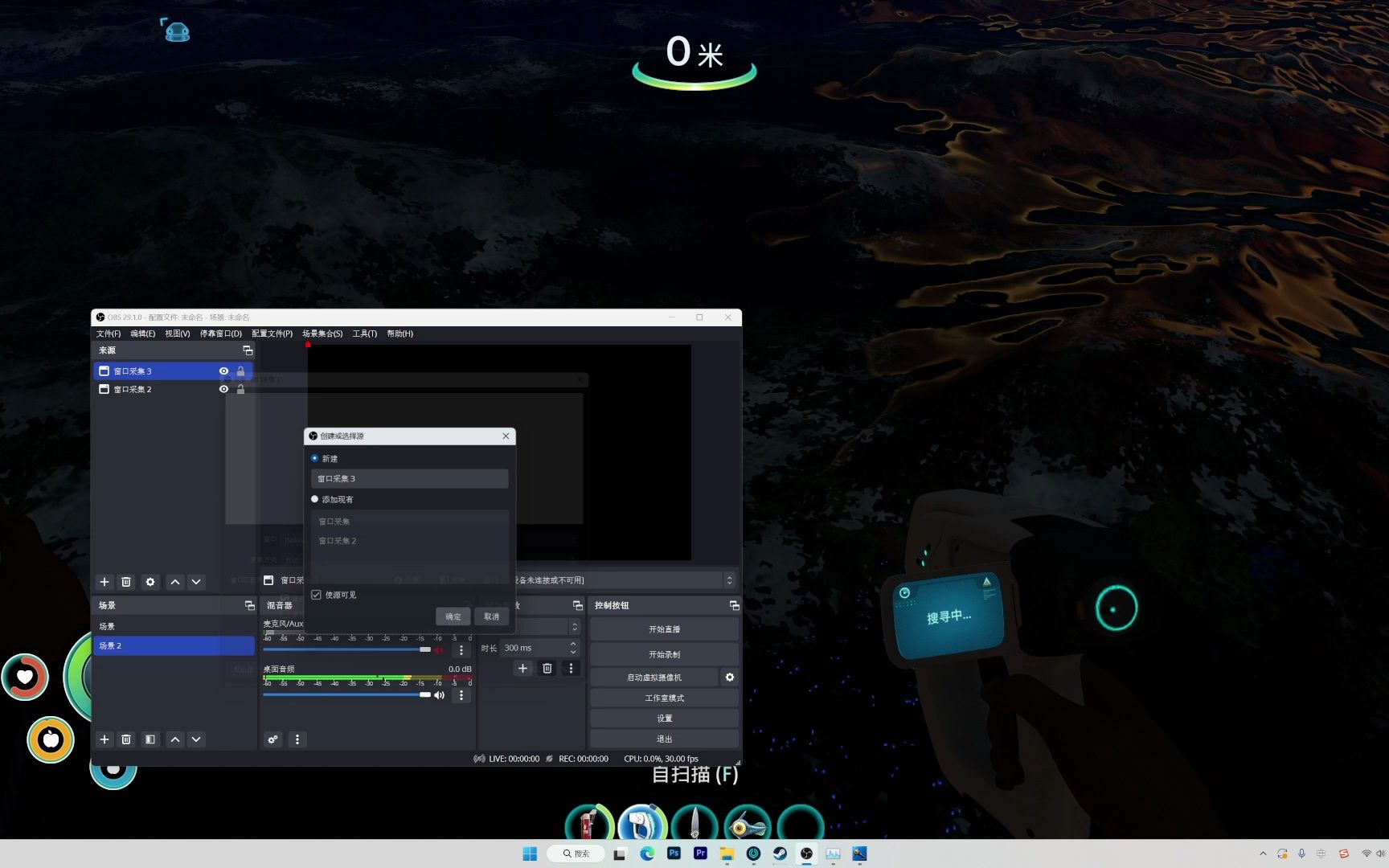Open scene filters icon in Scenes panel
Viewport: 1389px width, 868px height.
[150, 739]
